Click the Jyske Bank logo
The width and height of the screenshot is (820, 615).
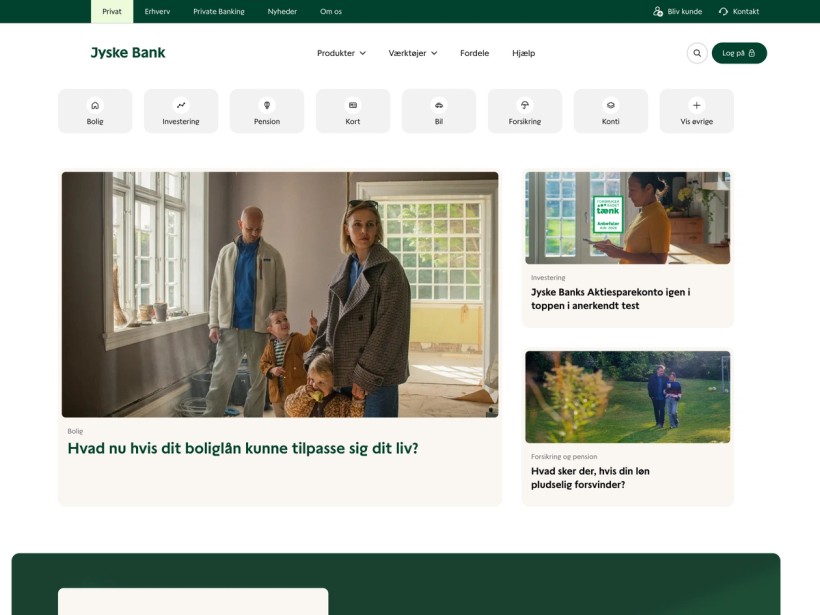(x=128, y=52)
